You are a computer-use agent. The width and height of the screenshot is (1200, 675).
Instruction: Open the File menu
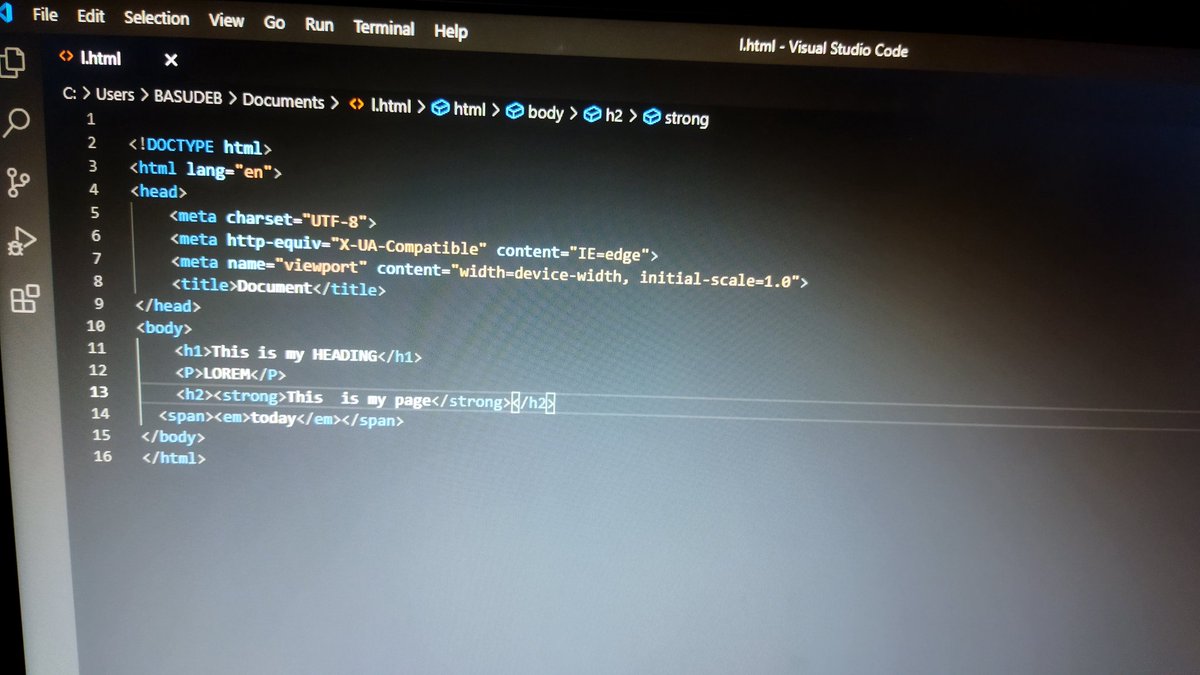click(x=45, y=15)
